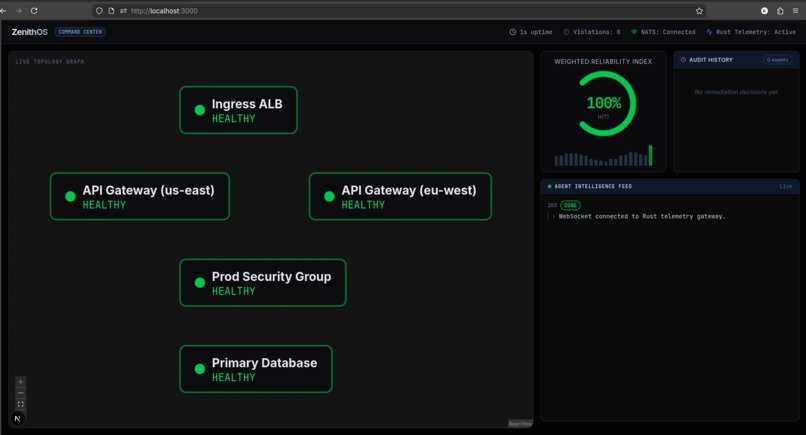This screenshot has height=435, width=806.
Task: Open the browser hamburger menu
Action: point(795,11)
